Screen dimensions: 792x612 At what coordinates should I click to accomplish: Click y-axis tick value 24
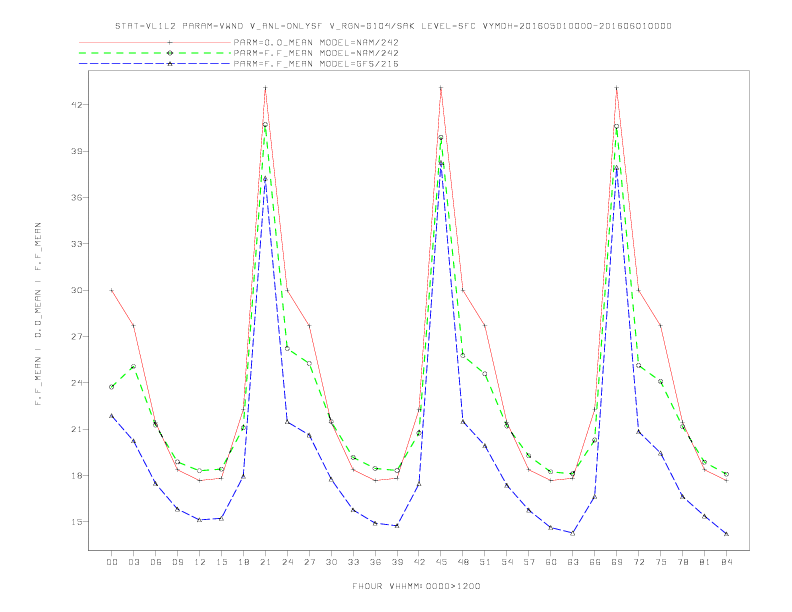tap(77, 383)
